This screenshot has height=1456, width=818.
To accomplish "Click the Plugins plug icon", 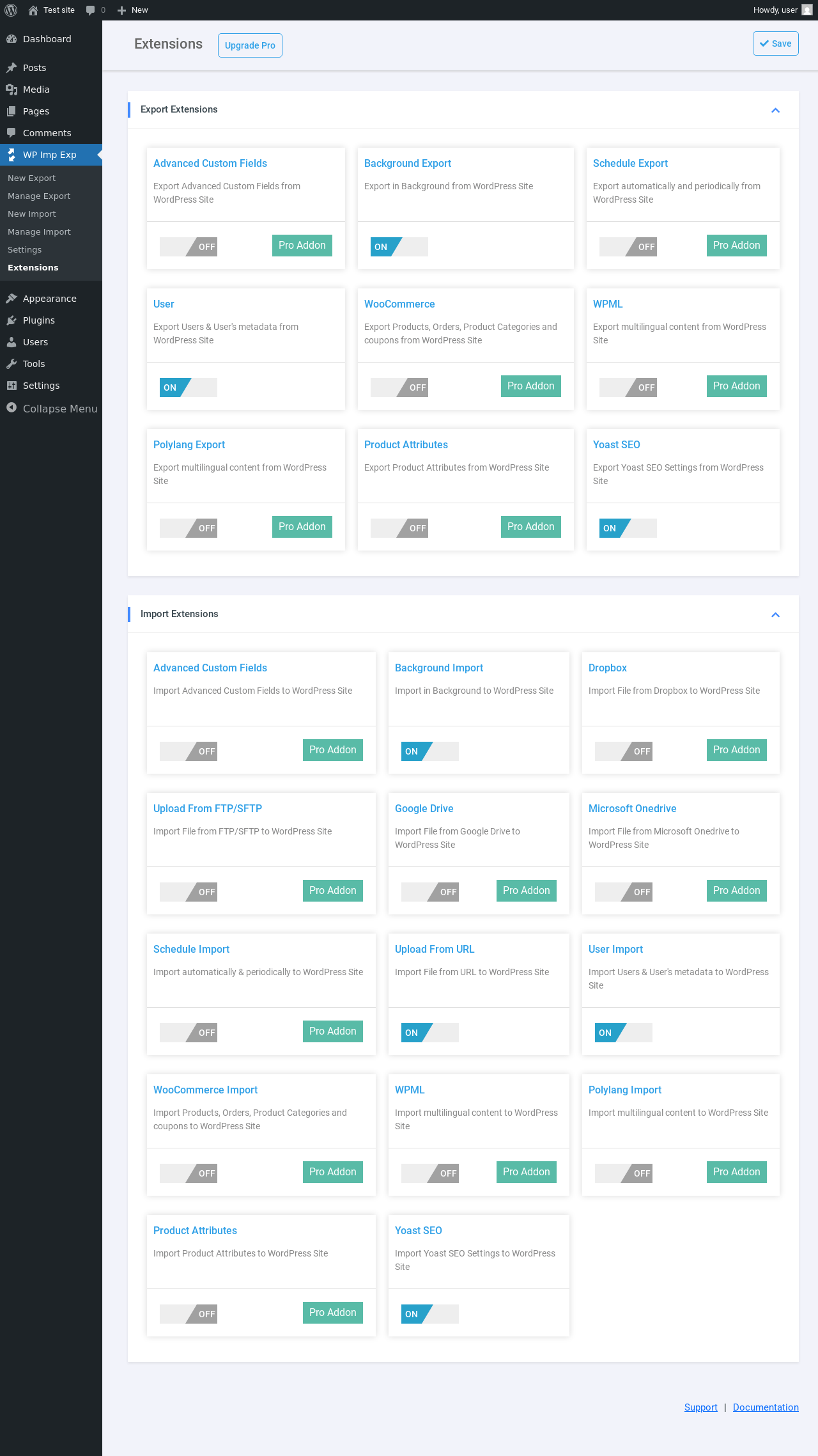I will click(x=12, y=320).
